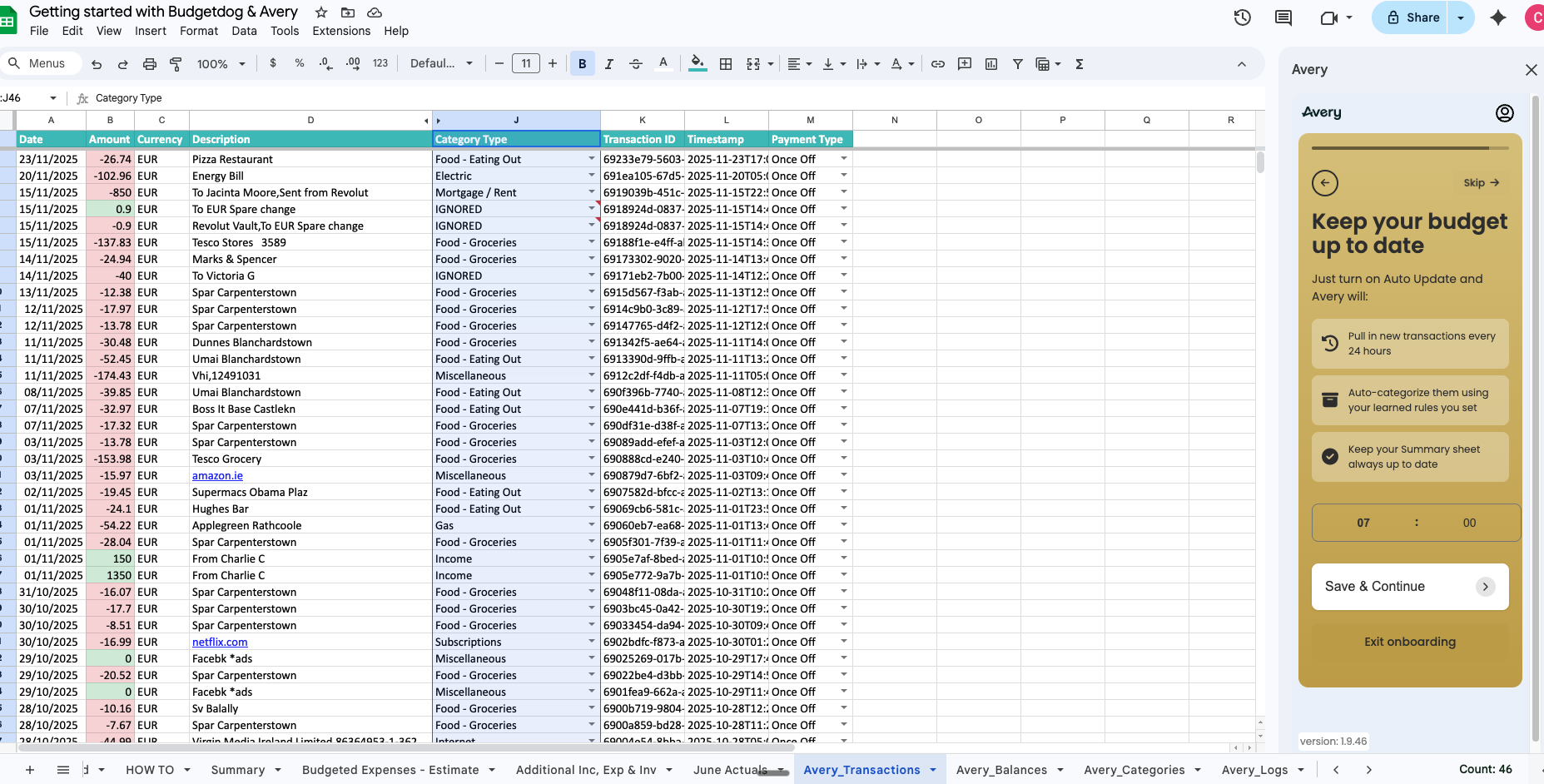Image resolution: width=1544 pixels, height=784 pixels.
Task: Click the Print icon
Action: tap(150, 64)
